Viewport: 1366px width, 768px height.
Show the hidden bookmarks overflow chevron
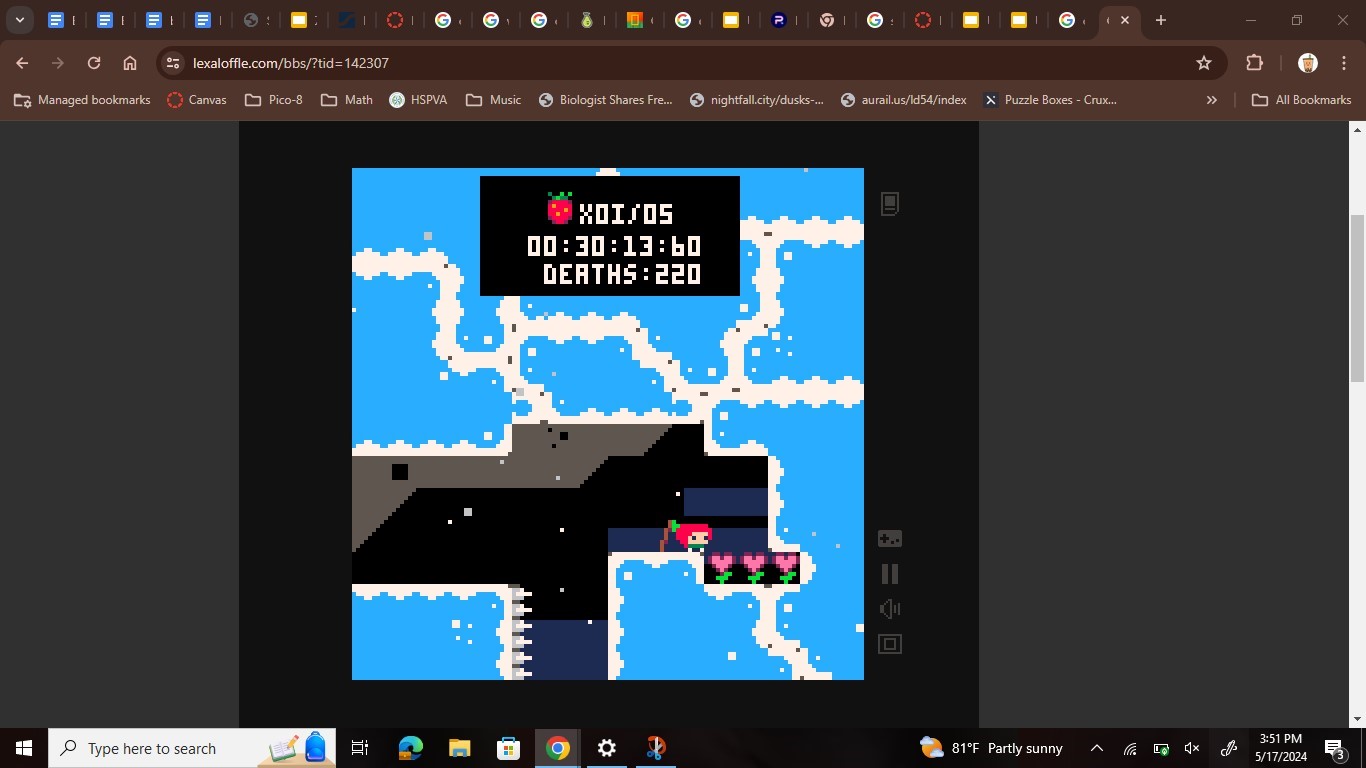tap(1212, 100)
